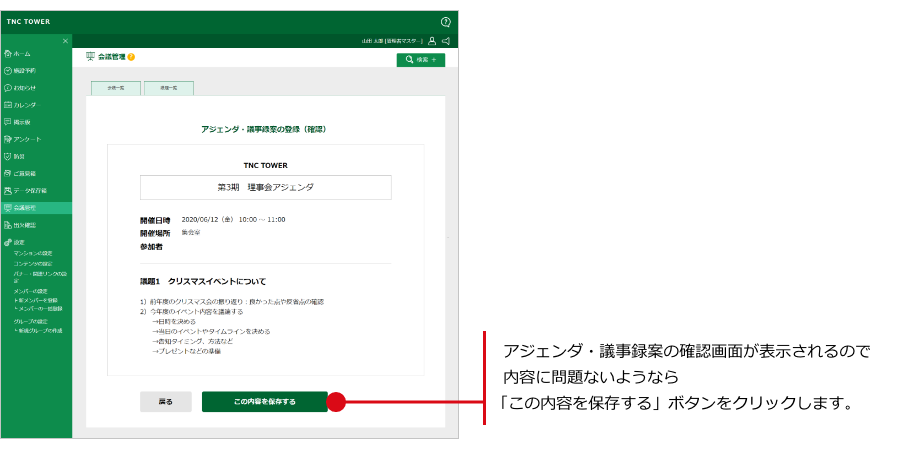Click the megaphone announcement icon
Screen dimensions: 900x449
pyautogui.click(x=445, y=41)
